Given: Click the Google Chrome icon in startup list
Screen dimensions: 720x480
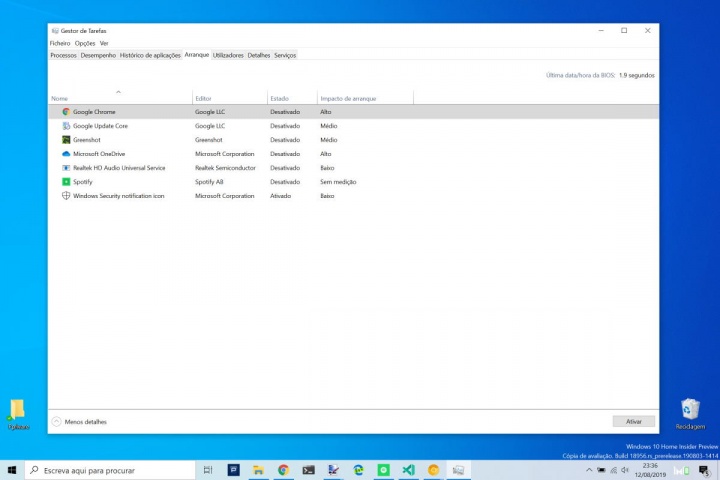Looking at the screenshot, I should [66, 112].
